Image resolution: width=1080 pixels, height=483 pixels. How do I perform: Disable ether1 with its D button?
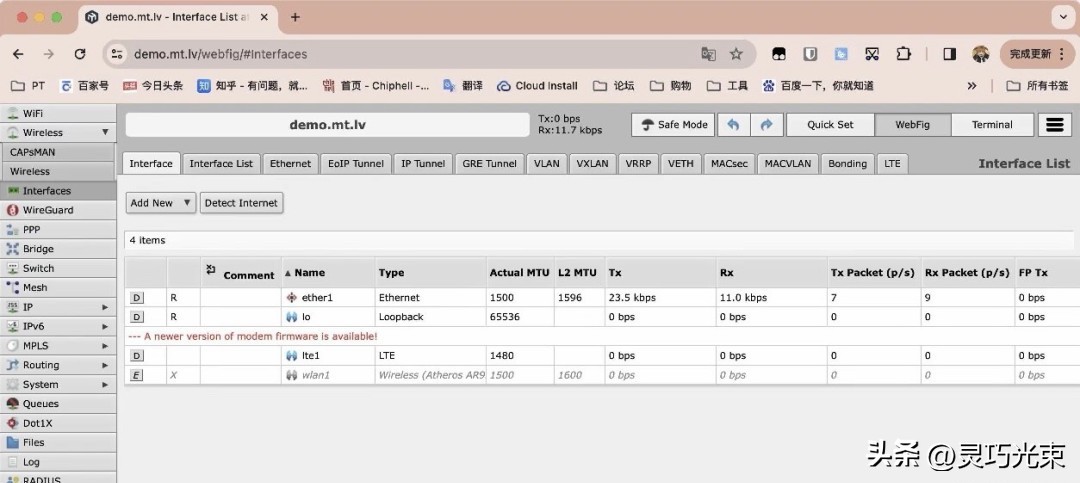coord(137,298)
